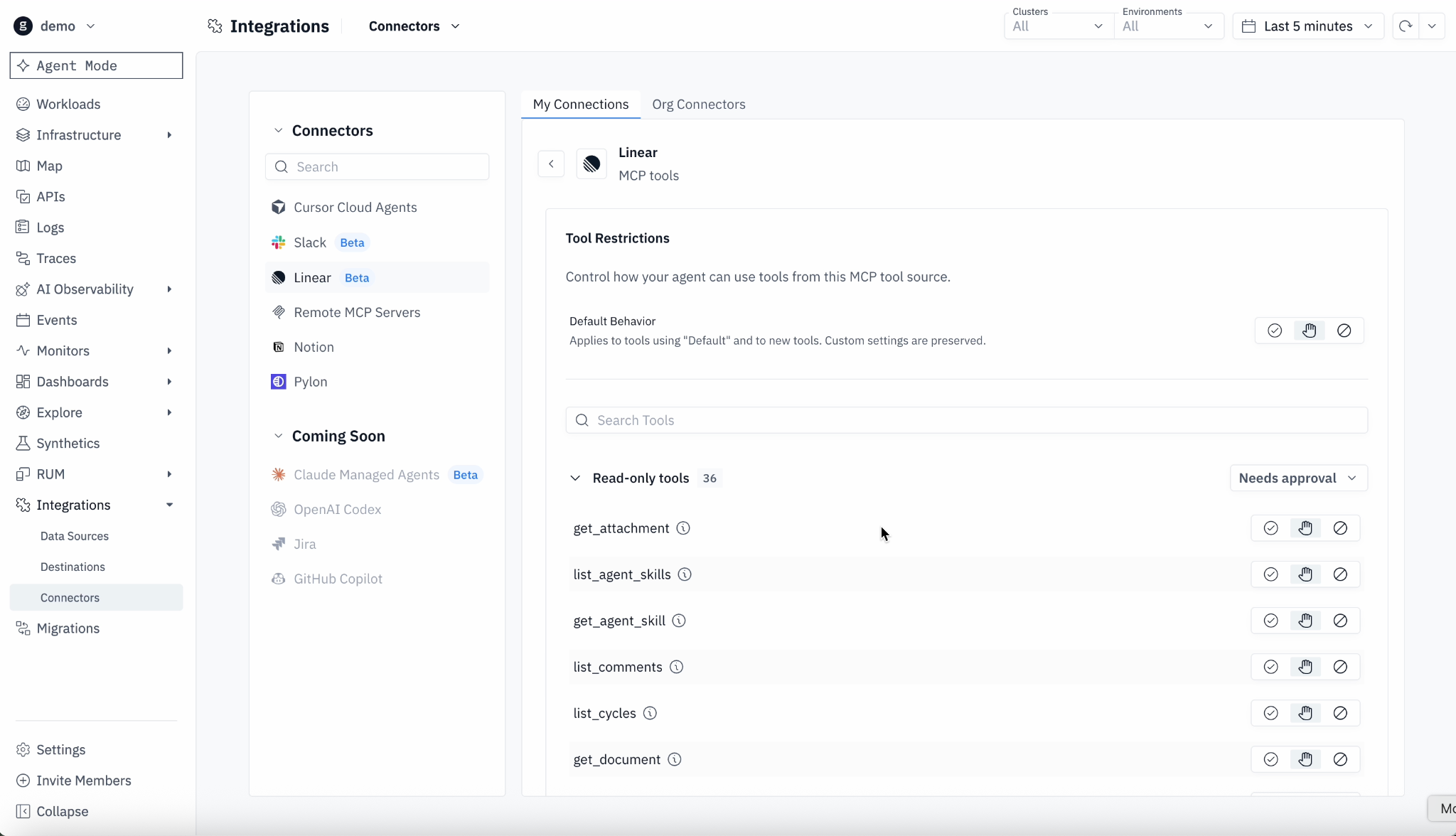Click the info icon next to get_agent_skill
1456x836 pixels.
679,621
